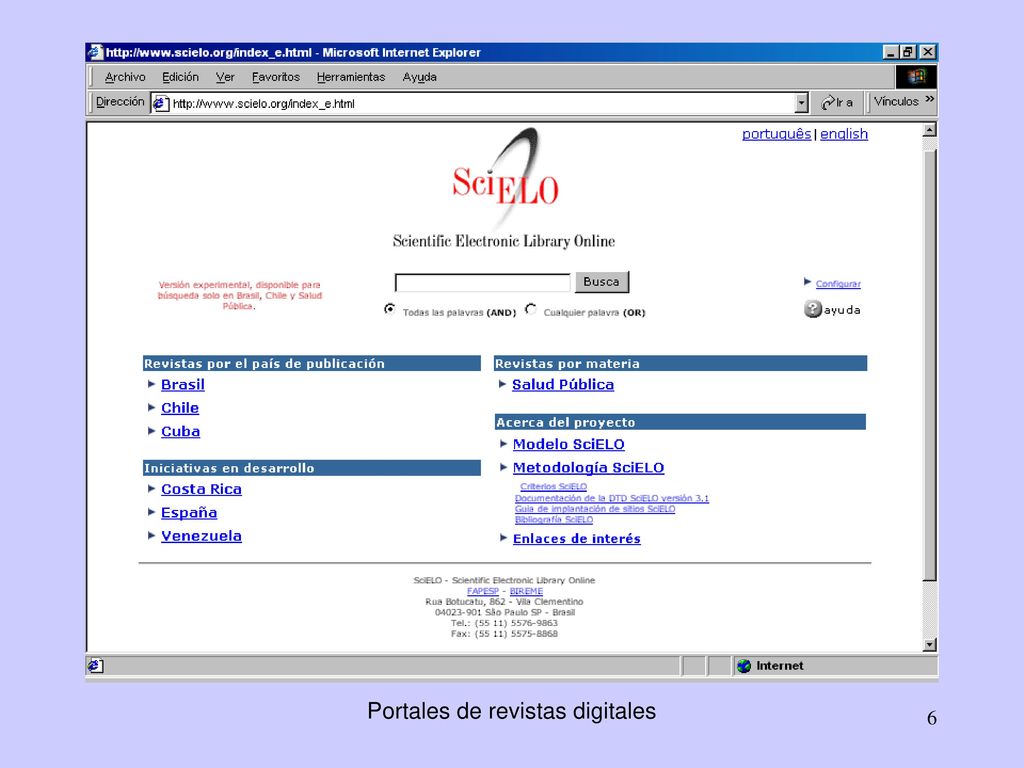Click the arrow bullet beside Modelo SciELO

[x=504, y=443]
